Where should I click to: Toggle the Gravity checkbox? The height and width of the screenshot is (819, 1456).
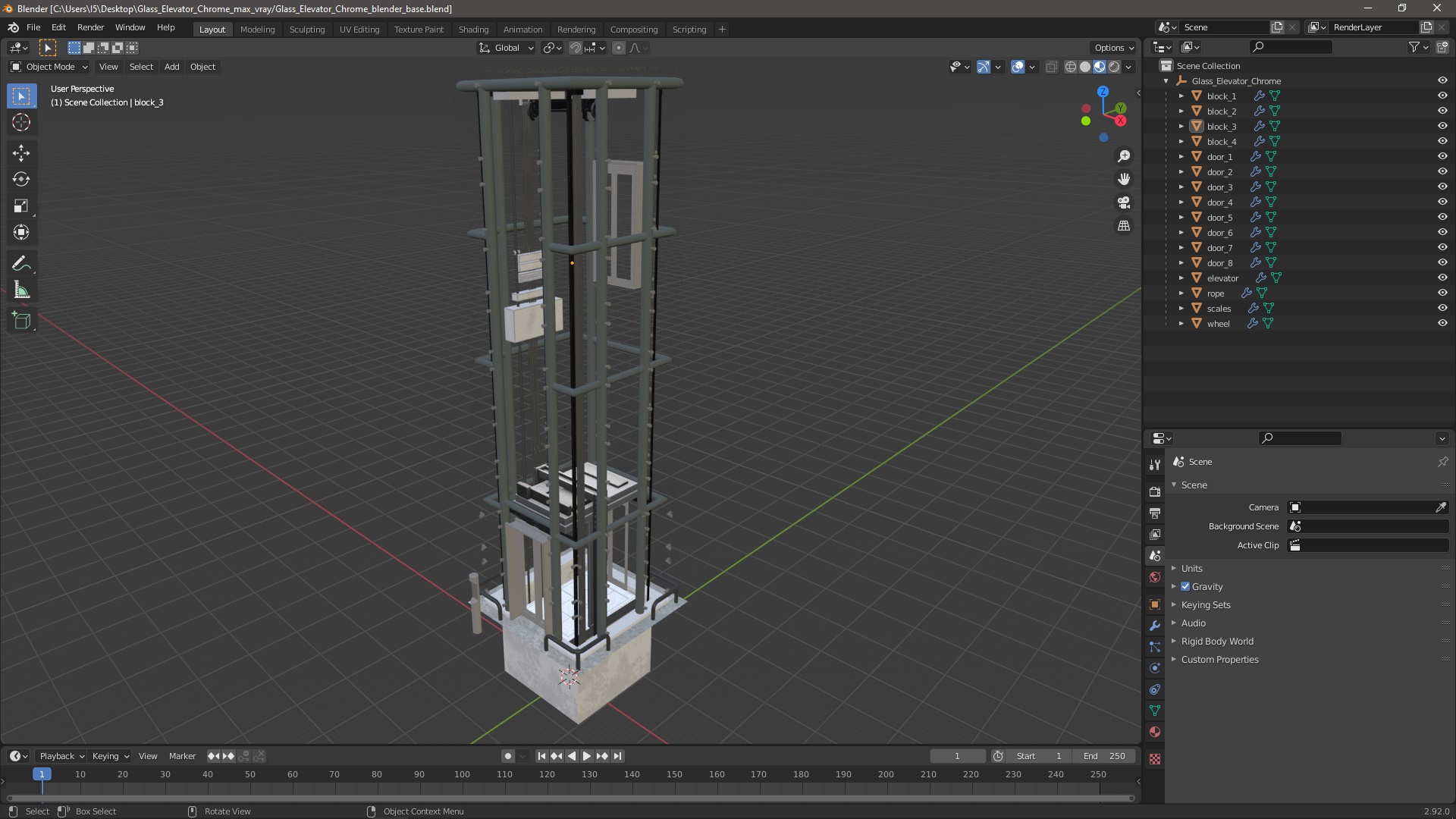[x=1185, y=586]
